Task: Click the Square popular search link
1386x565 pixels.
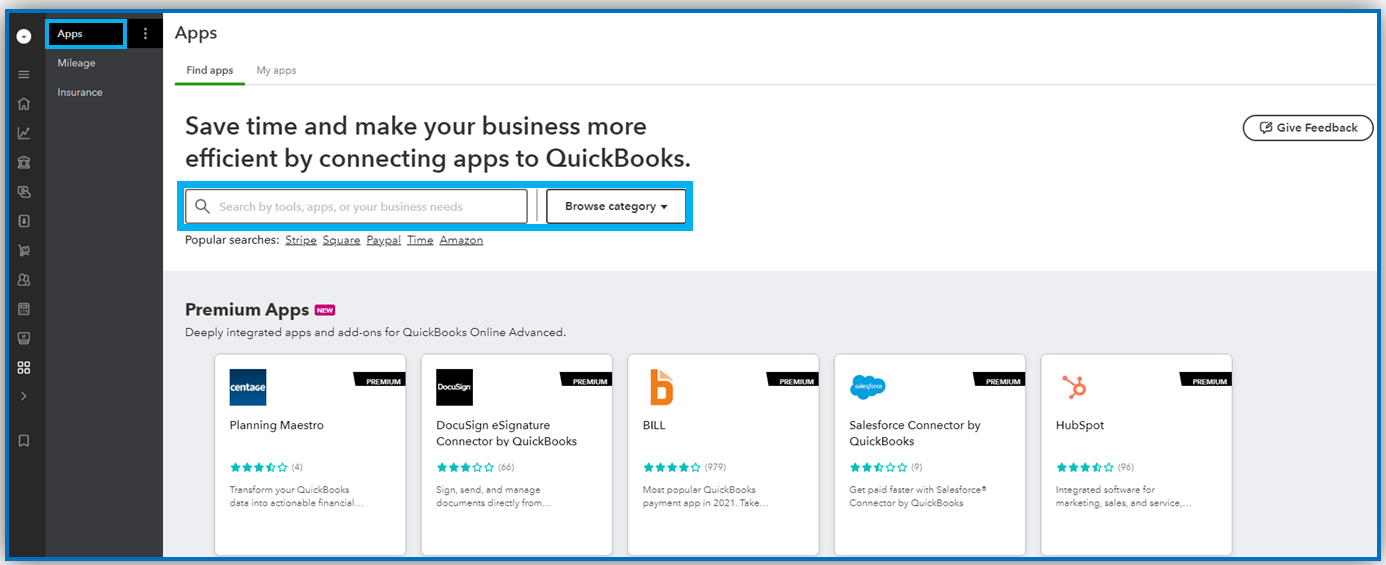Action: pyautogui.click(x=341, y=240)
